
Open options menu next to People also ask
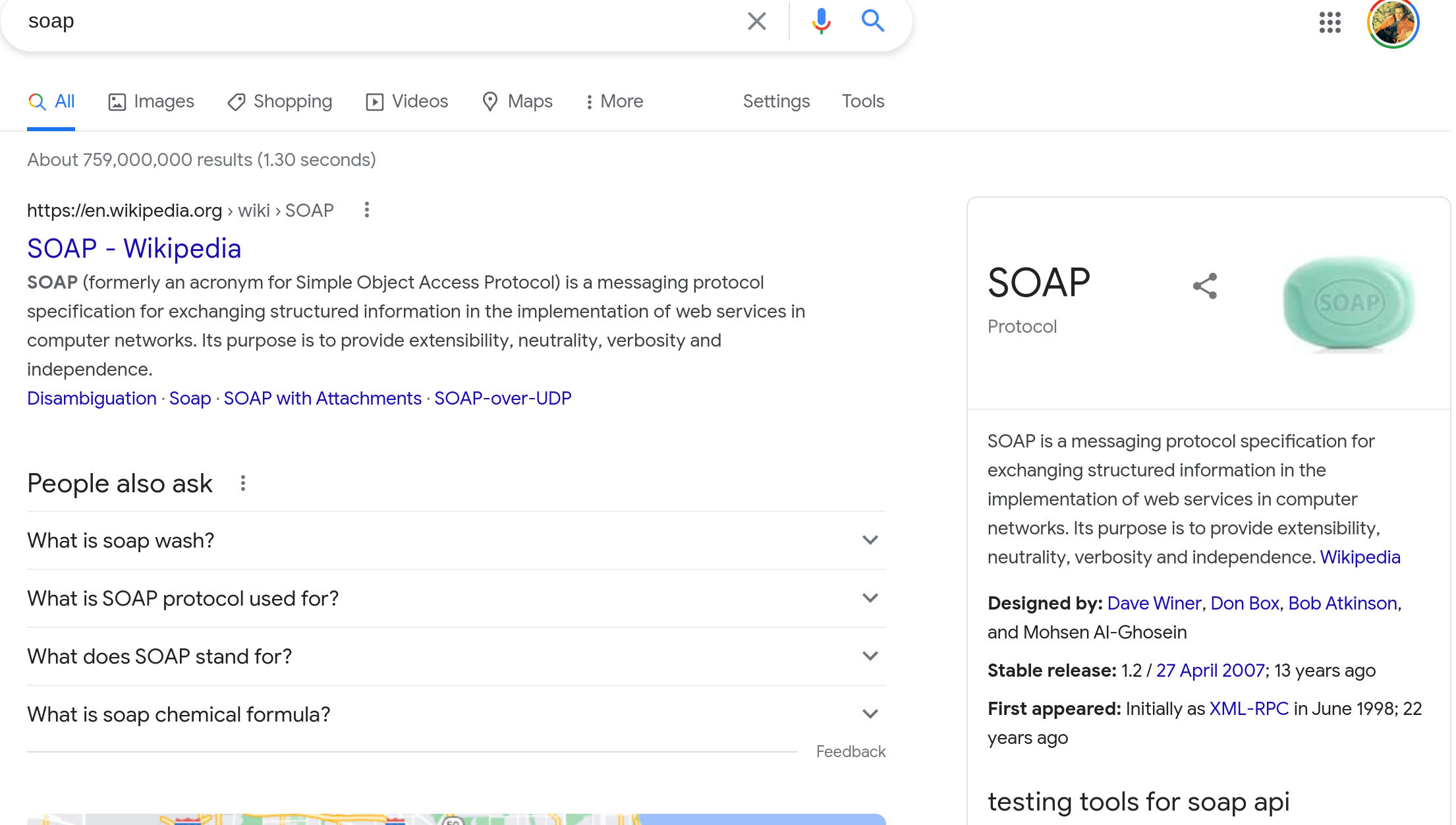243,484
